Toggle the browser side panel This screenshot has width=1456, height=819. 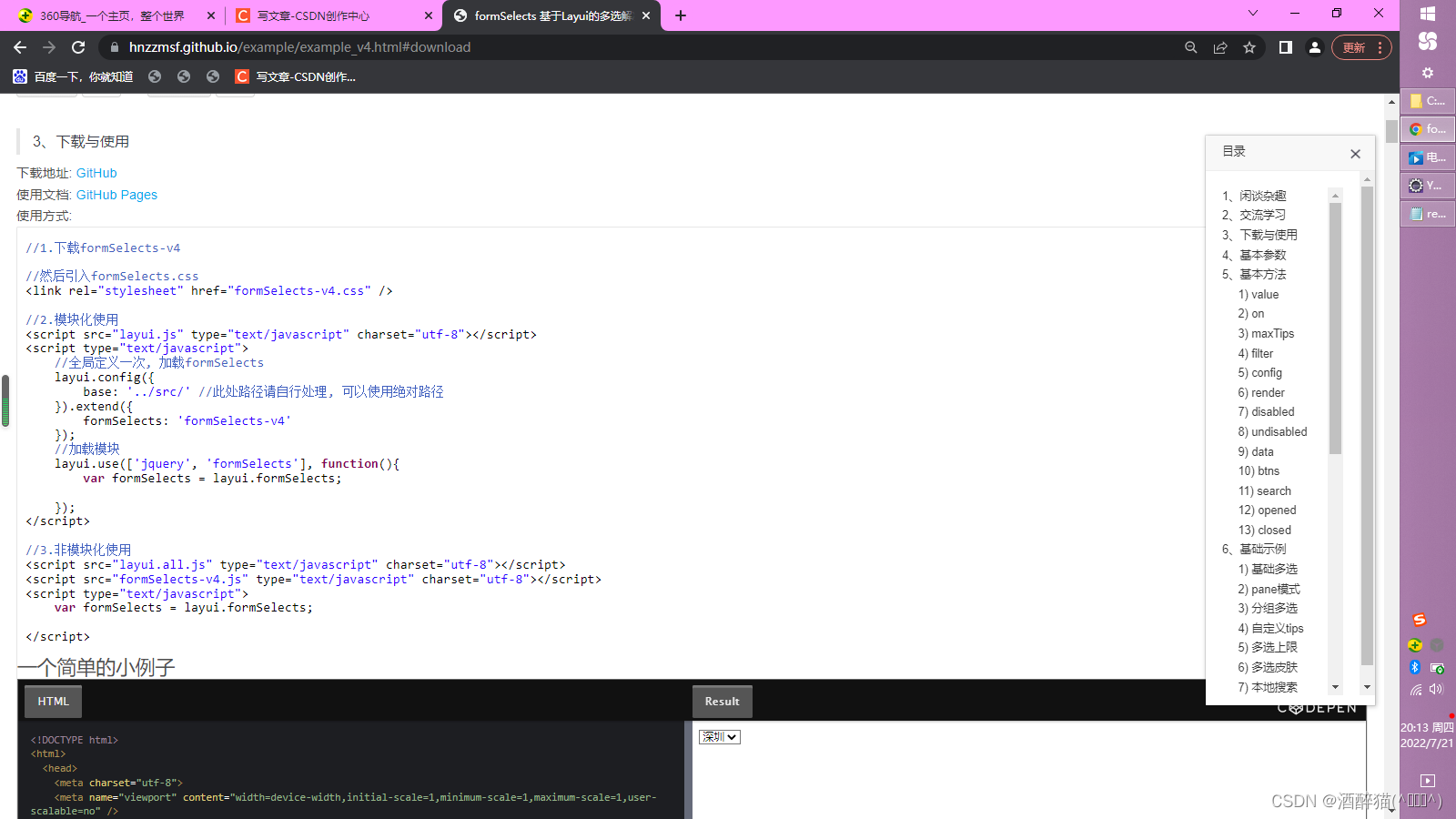[x=1285, y=47]
